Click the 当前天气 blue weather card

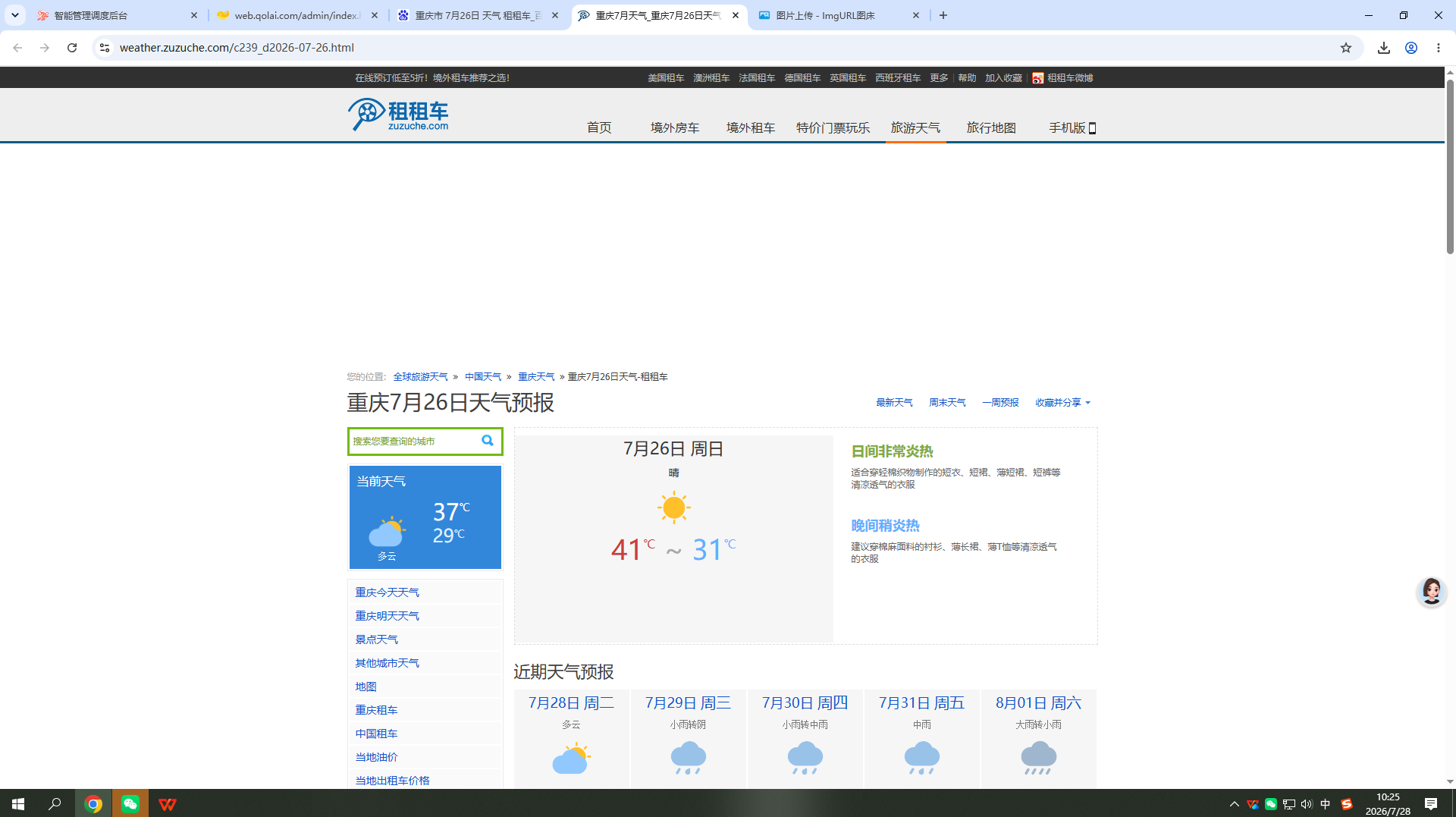point(425,517)
